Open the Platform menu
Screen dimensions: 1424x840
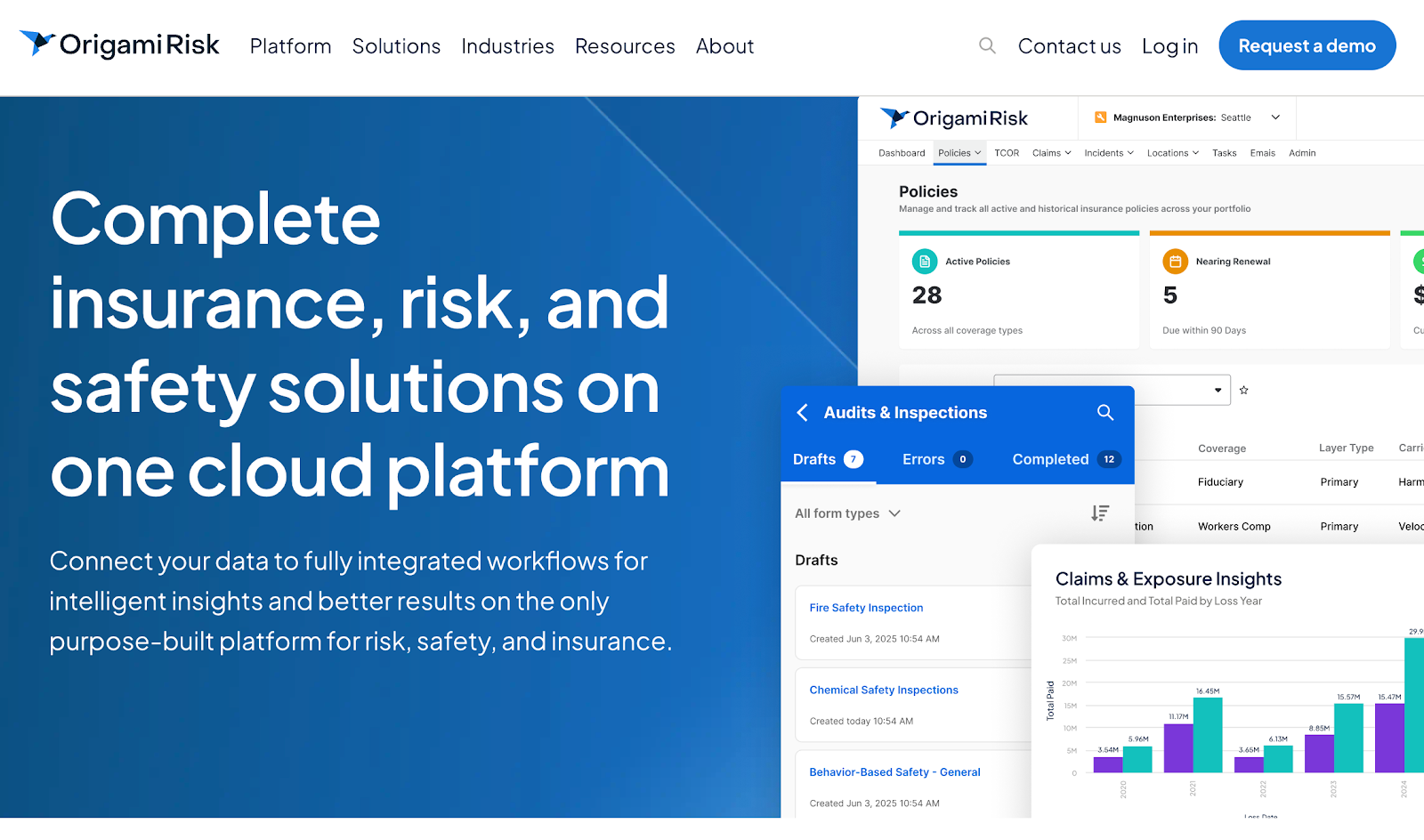[x=290, y=46]
